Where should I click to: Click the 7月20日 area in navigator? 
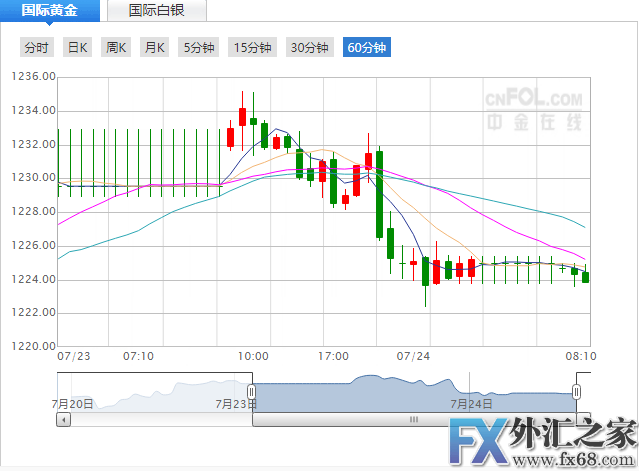(x=72, y=404)
